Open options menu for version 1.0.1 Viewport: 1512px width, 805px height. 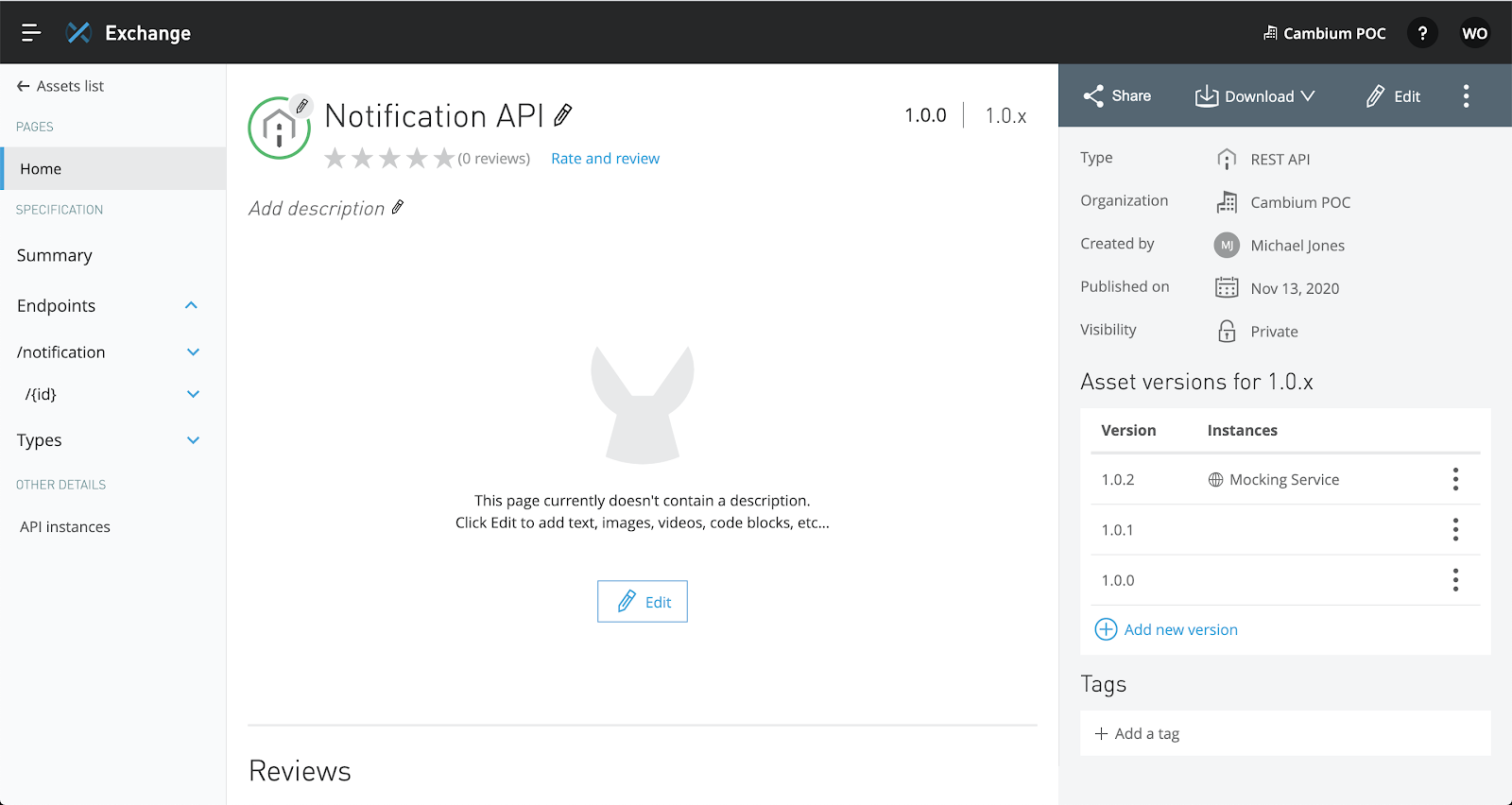(1455, 530)
